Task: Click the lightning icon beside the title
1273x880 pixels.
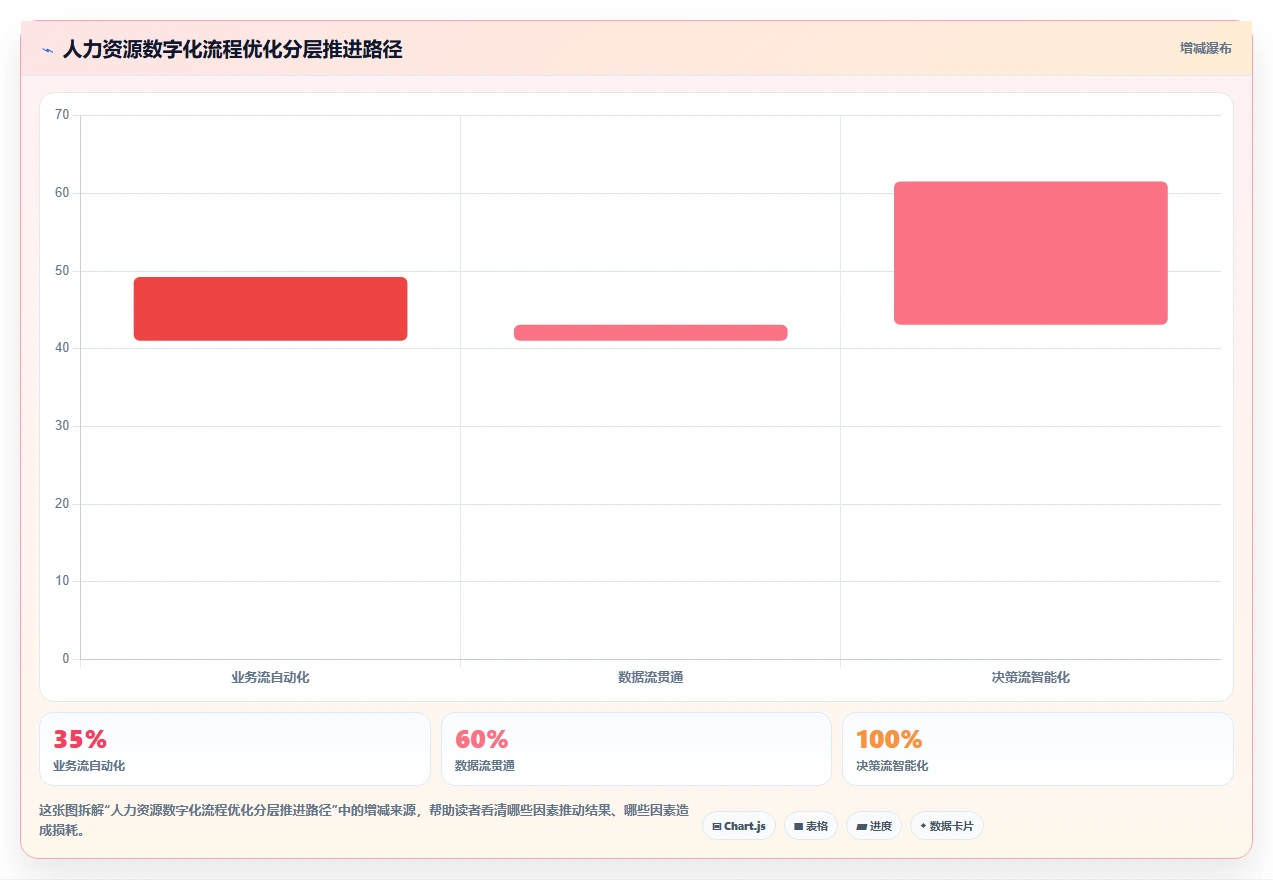Action: point(47,49)
